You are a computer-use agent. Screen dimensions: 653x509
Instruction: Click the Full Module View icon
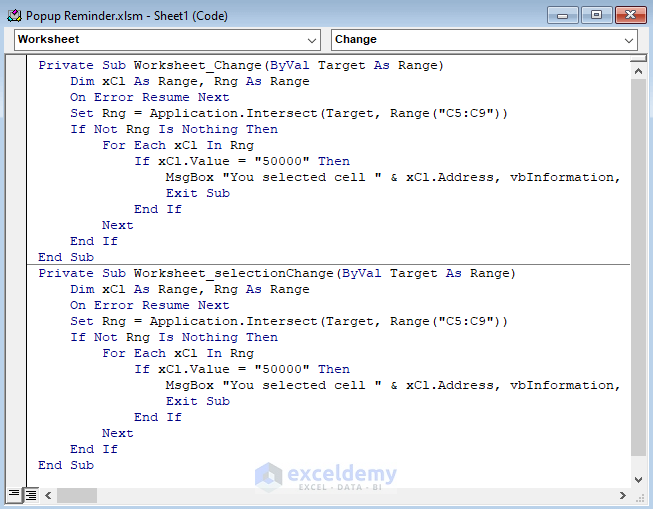[31, 495]
